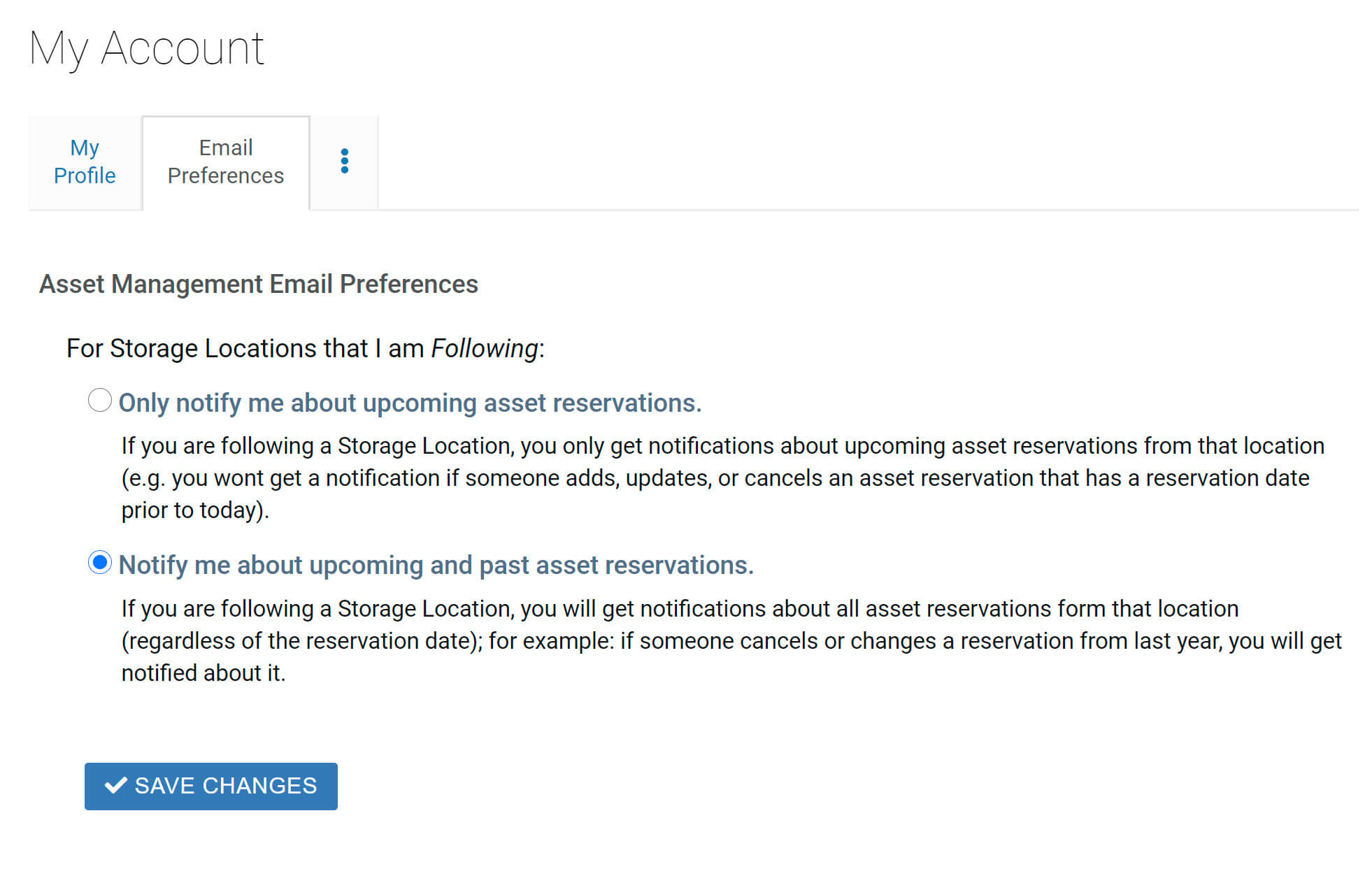The height and width of the screenshot is (869, 1372).
Task: Click the Save Changes button
Action: click(x=210, y=786)
